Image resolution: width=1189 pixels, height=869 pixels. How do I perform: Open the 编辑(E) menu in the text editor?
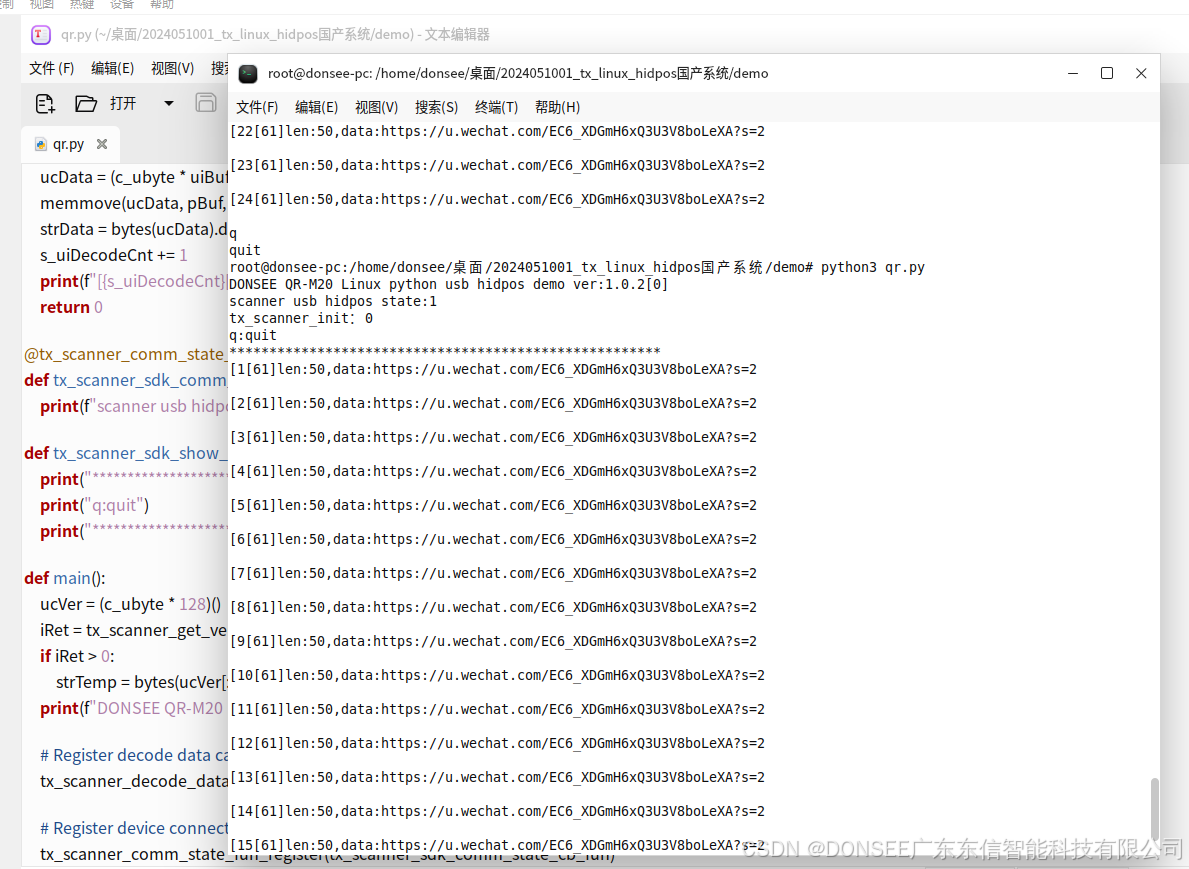112,68
